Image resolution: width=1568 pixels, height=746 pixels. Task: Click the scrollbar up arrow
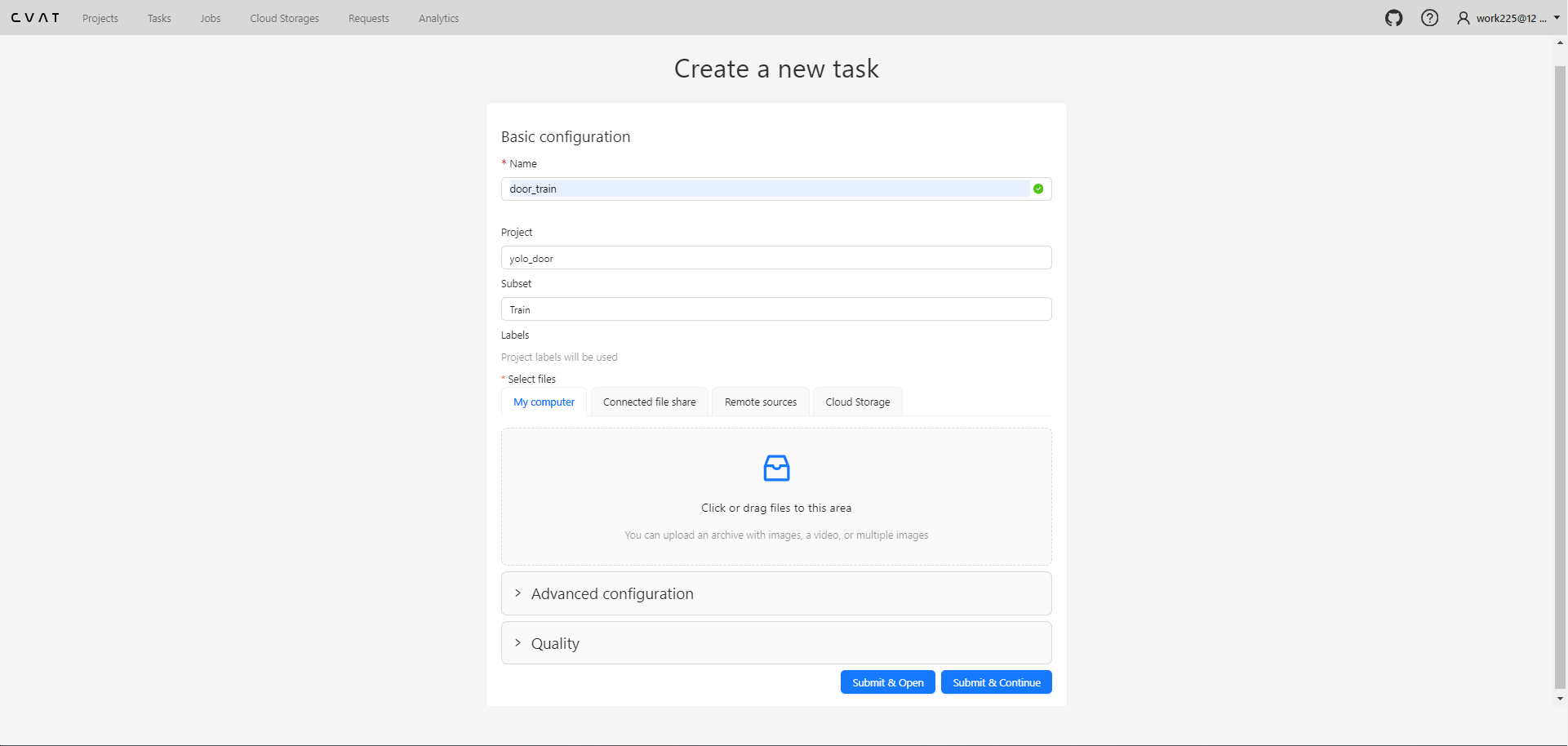click(1560, 42)
